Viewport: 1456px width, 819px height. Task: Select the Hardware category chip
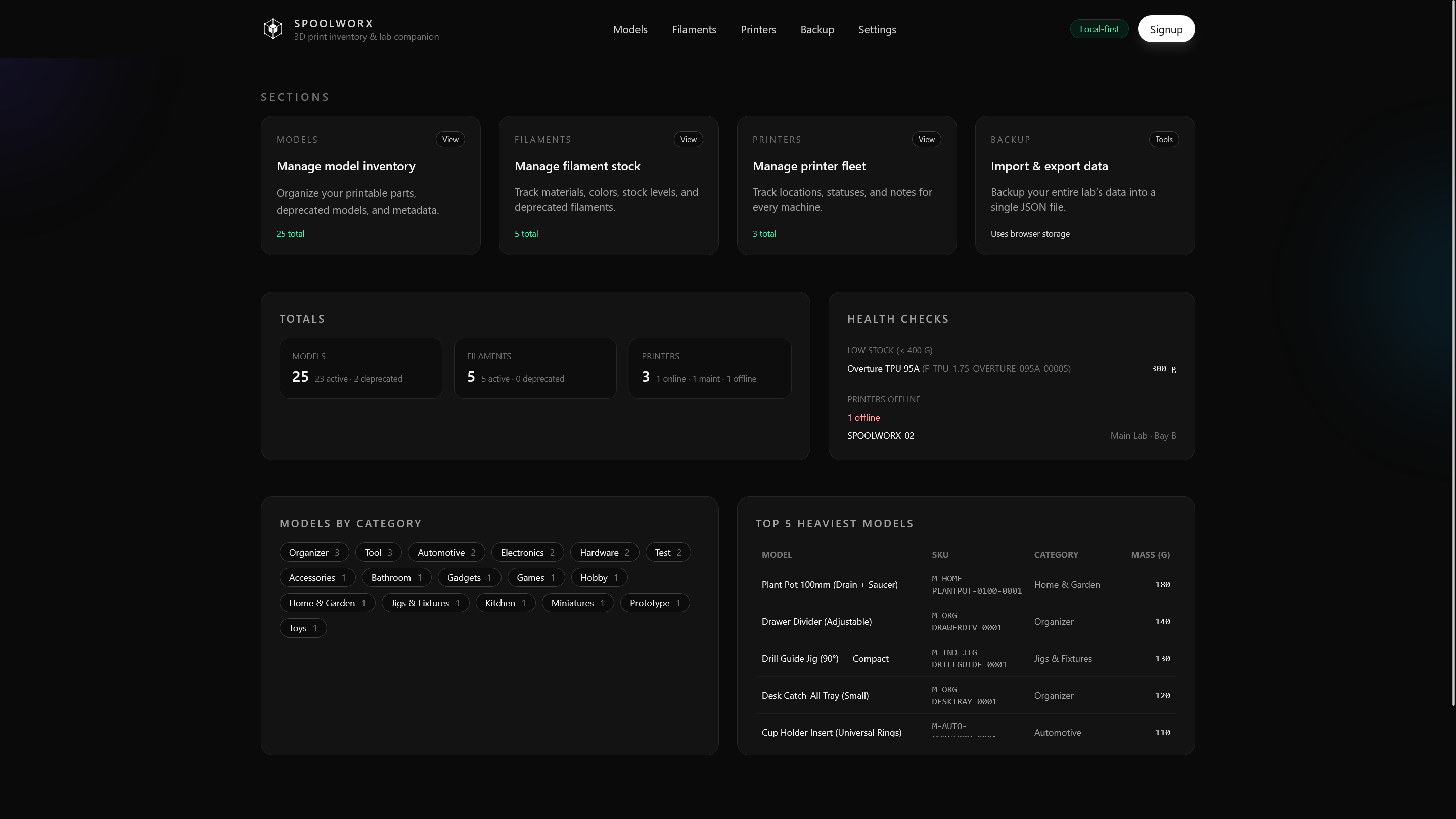pos(604,552)
